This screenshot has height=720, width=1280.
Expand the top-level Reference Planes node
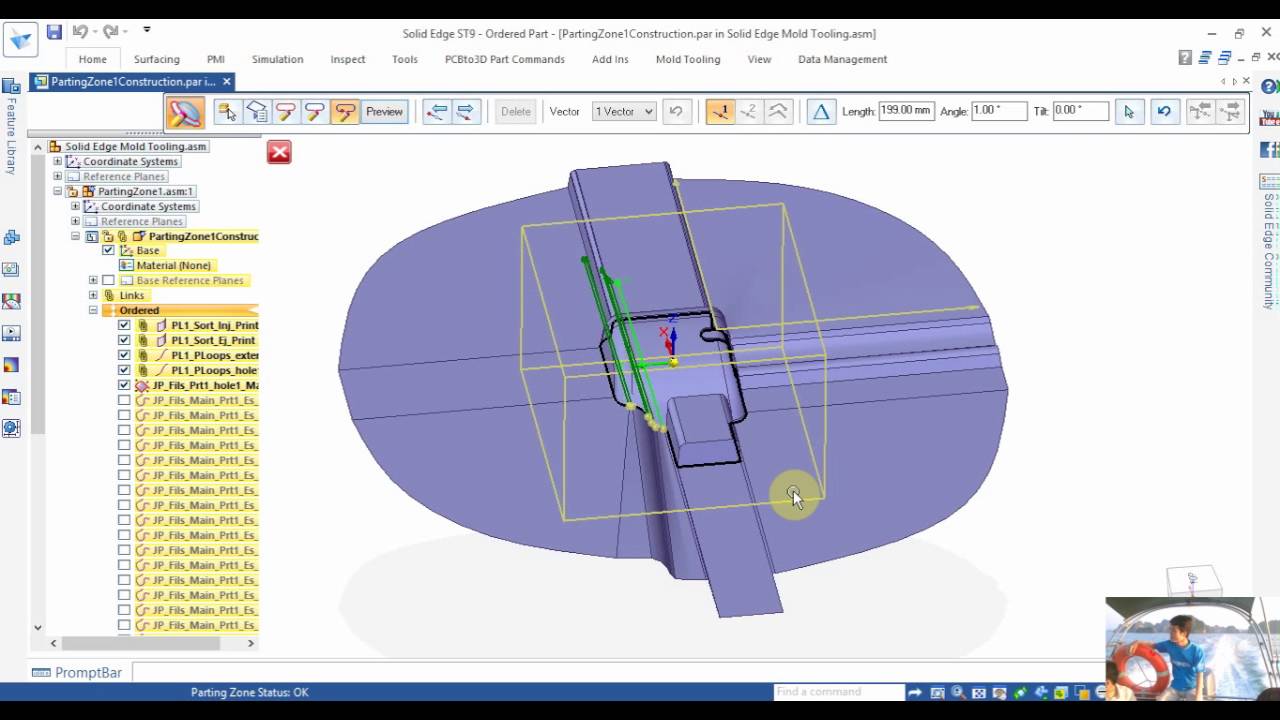[57, 176]
